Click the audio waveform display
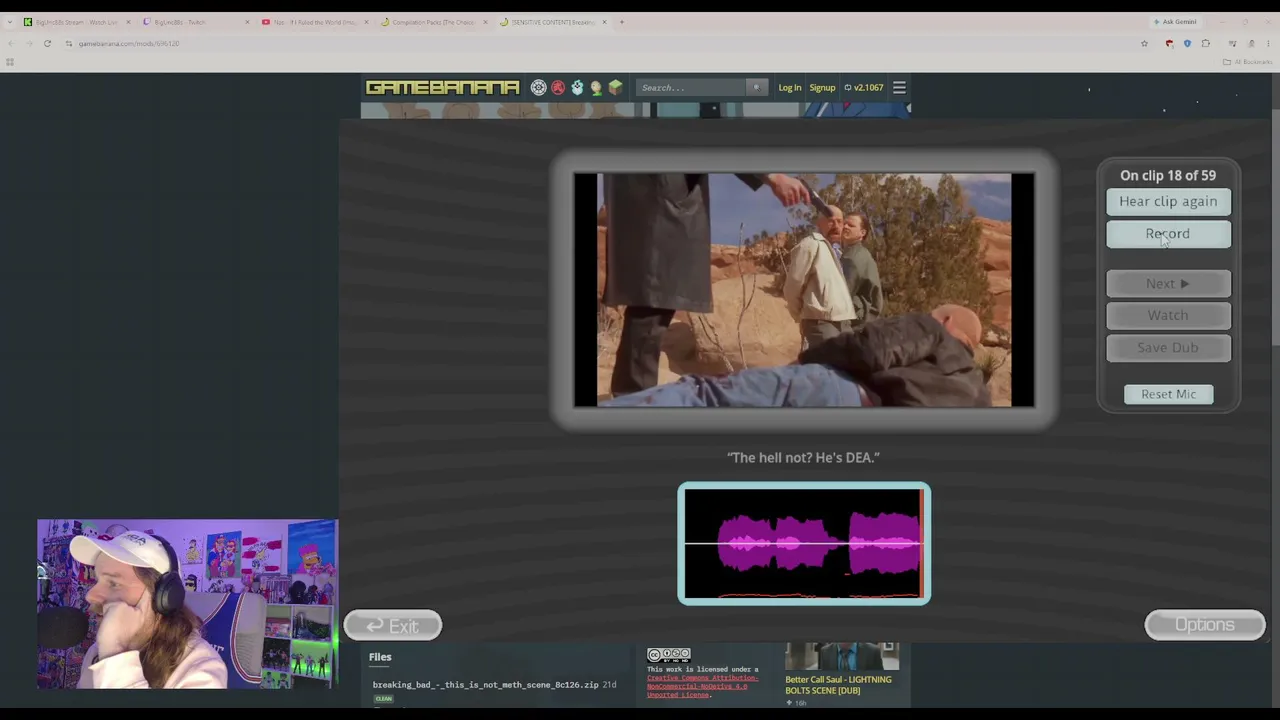Image resolution: width=1280 pixels, height=720 pixels. coord(804,544)
